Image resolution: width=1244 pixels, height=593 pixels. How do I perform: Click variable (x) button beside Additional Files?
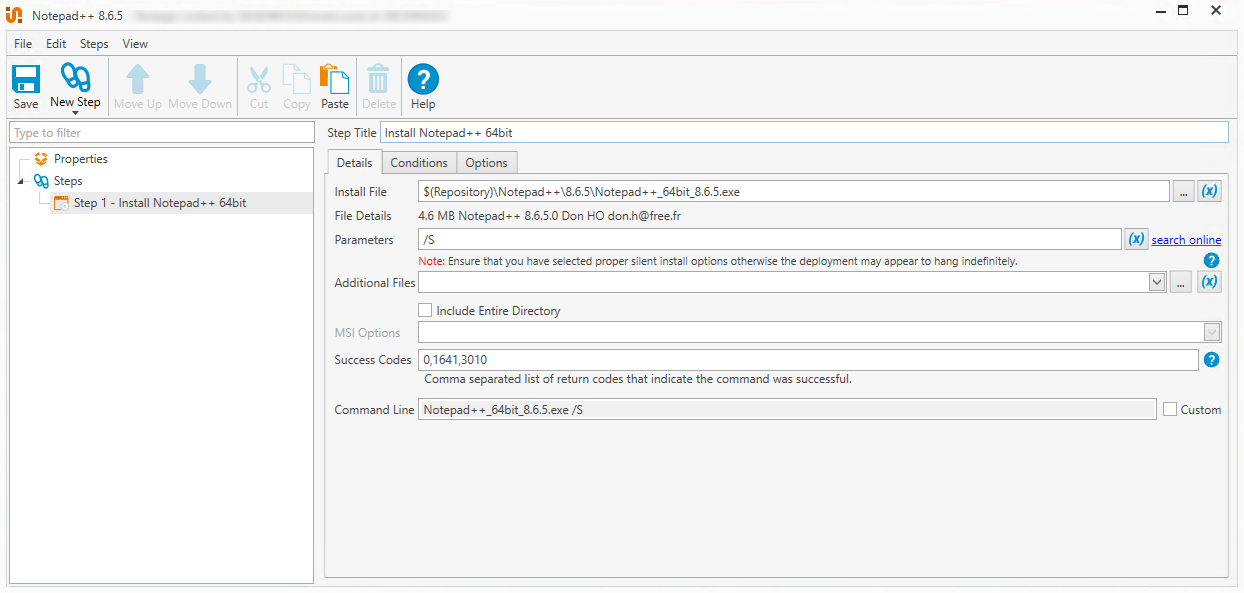1209,283
